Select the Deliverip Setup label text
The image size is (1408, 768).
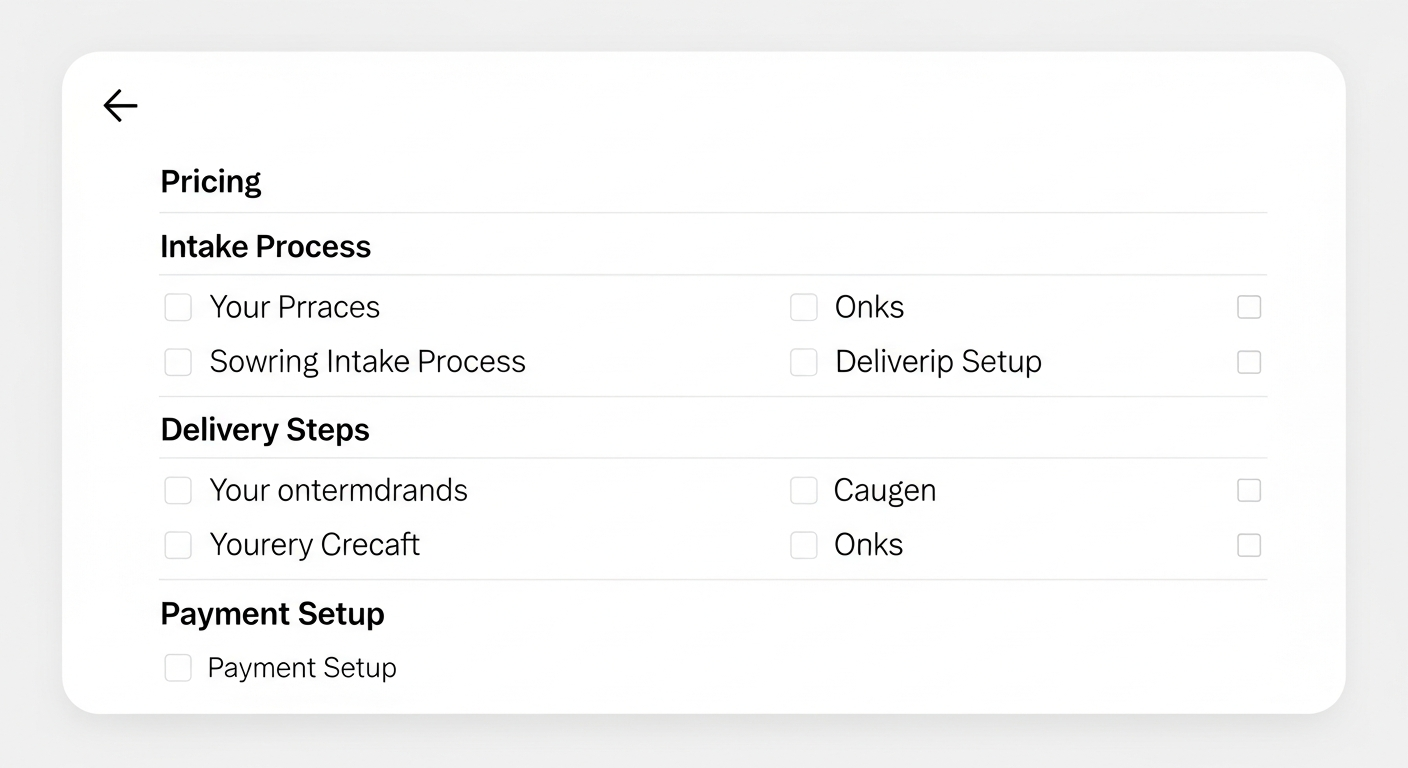click(x=938, y=362)
